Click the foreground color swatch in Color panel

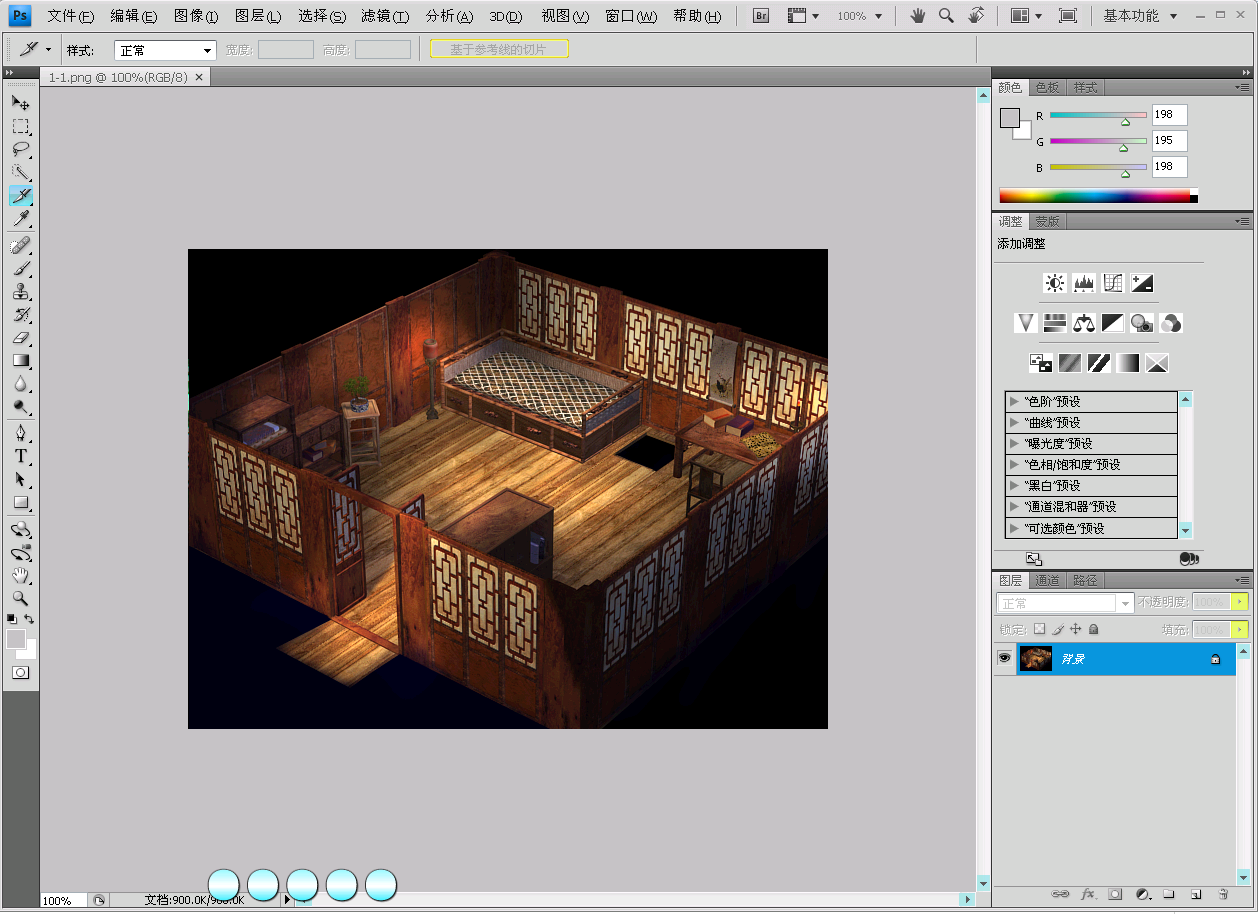point(1010,118)
